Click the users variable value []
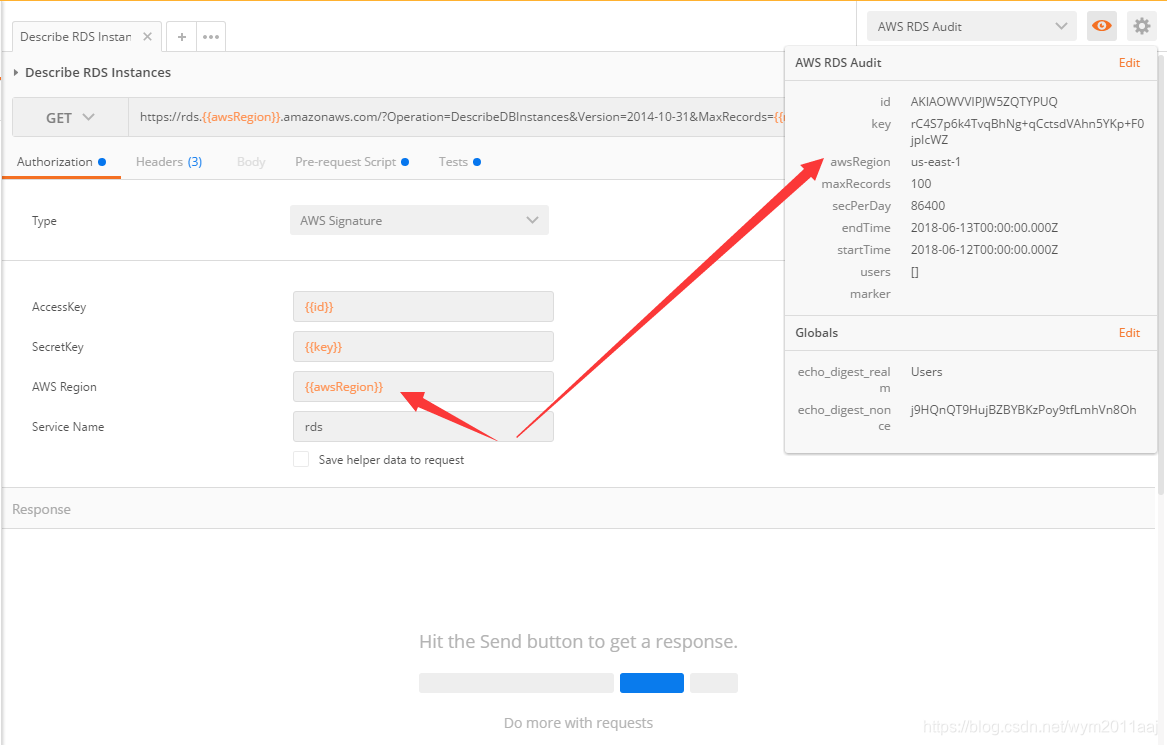The image size is (1167, 745). [915, 272]
